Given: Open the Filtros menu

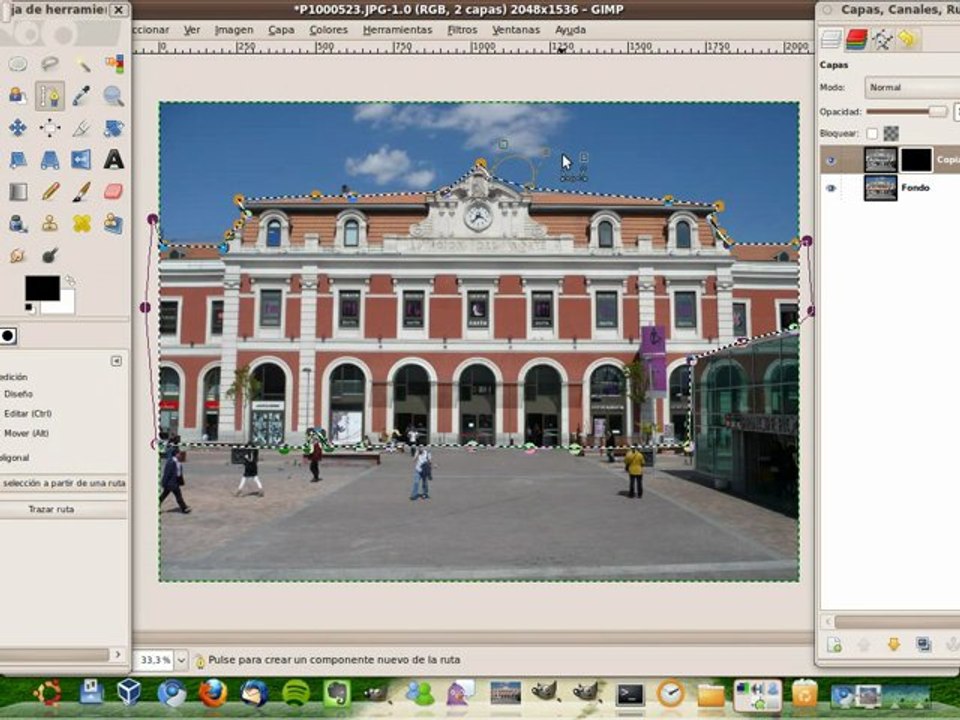Looking at the screenshot, I should [462, 29].
